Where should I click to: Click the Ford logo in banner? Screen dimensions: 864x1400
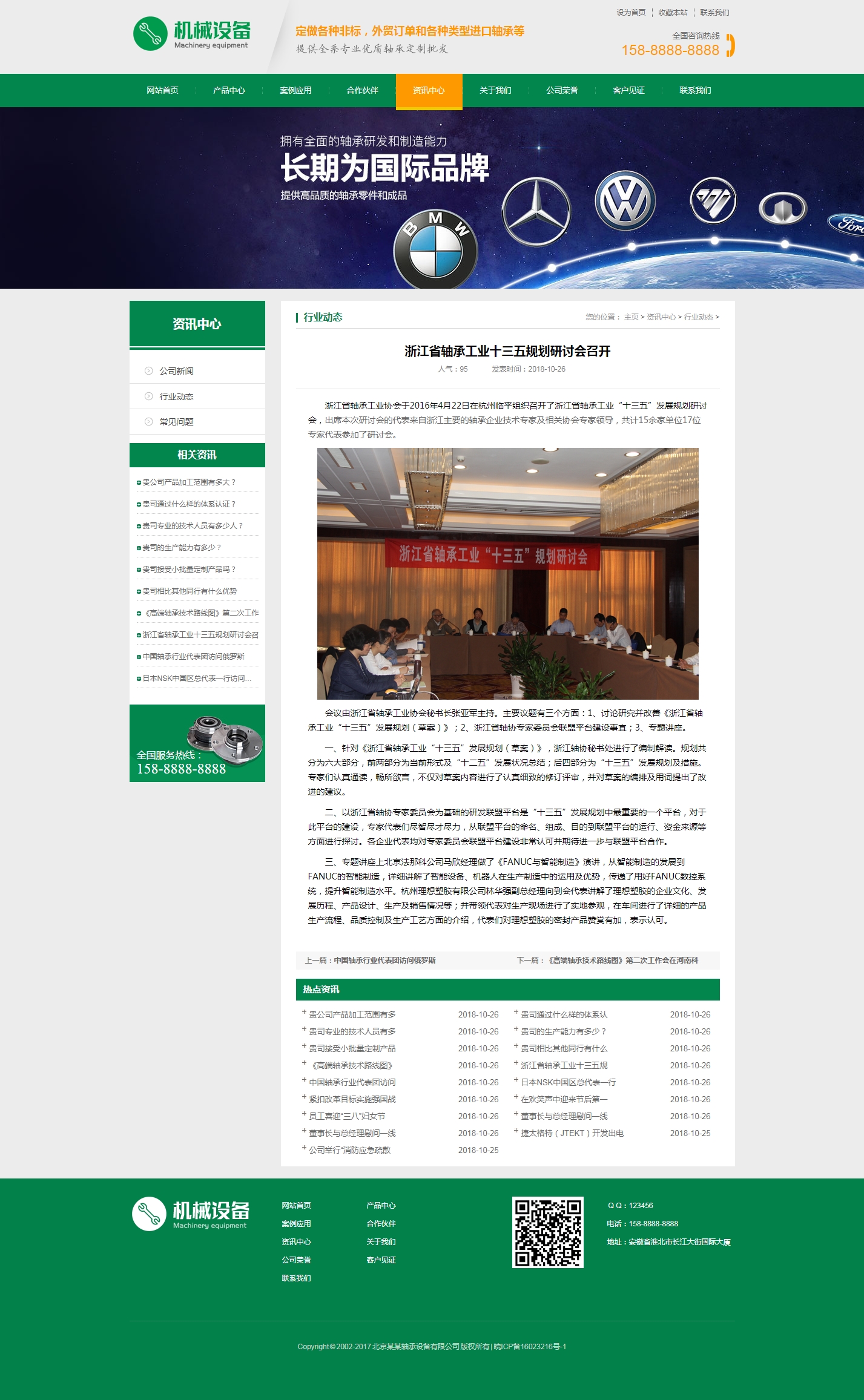[x=847, y=225]
